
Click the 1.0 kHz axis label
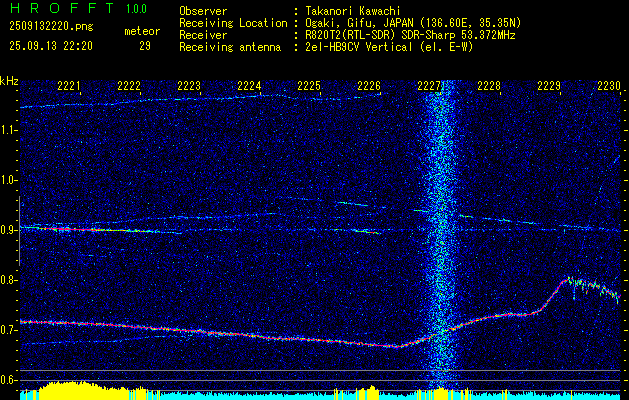pos(8,180)
